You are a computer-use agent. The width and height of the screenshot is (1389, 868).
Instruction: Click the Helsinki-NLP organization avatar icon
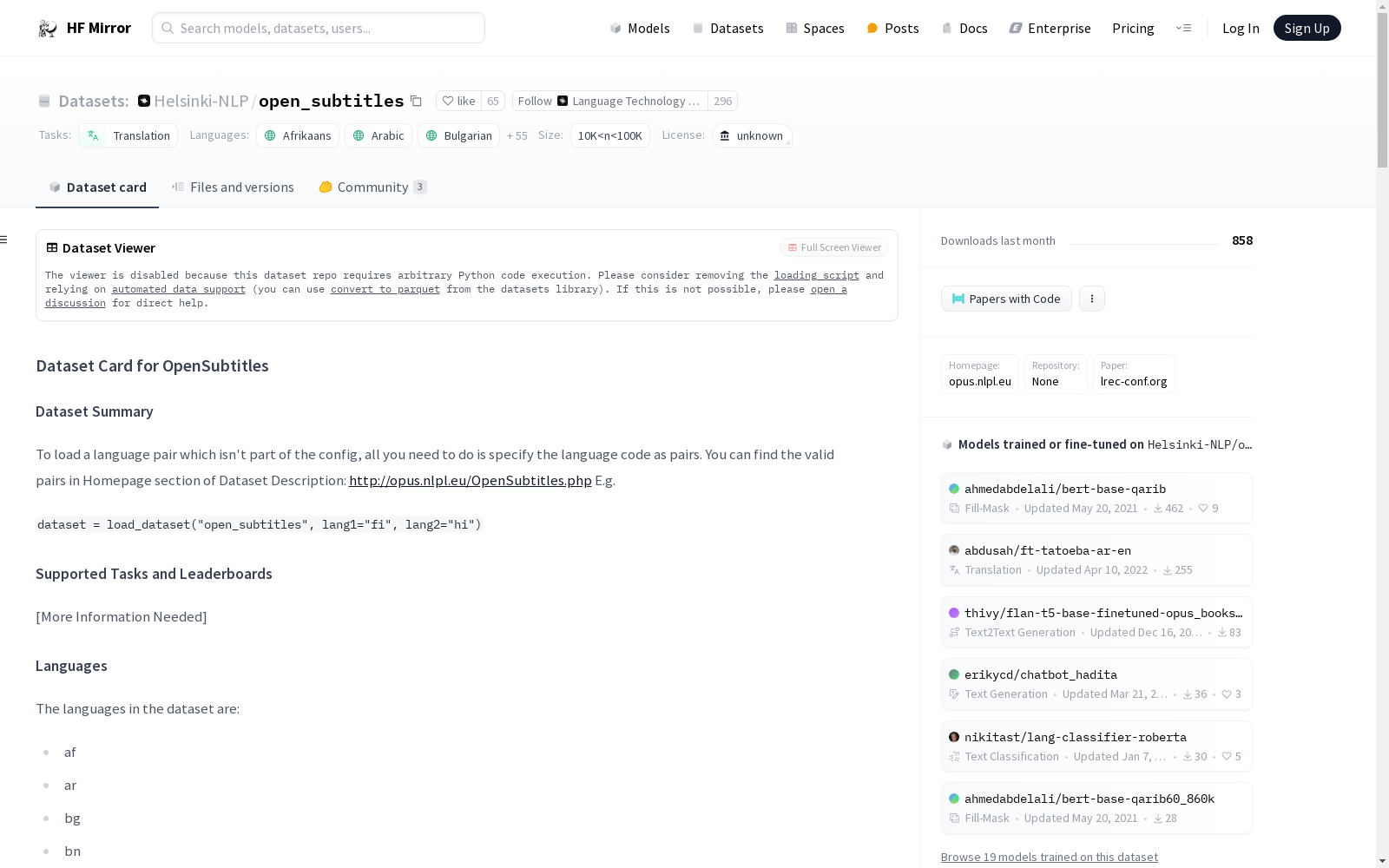(x=144, y=101)
